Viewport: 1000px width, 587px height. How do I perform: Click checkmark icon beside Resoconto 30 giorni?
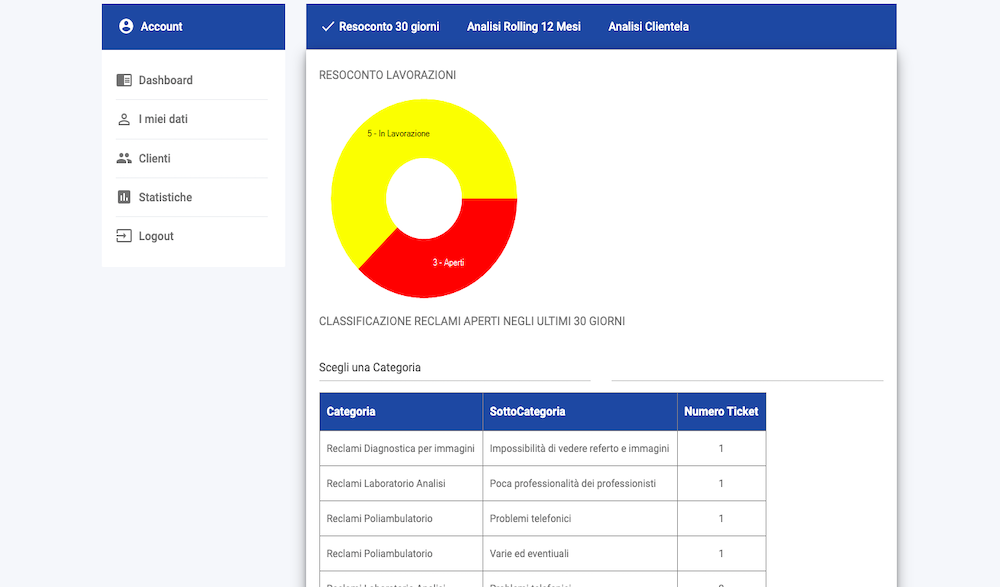click(x=327, y=27)
